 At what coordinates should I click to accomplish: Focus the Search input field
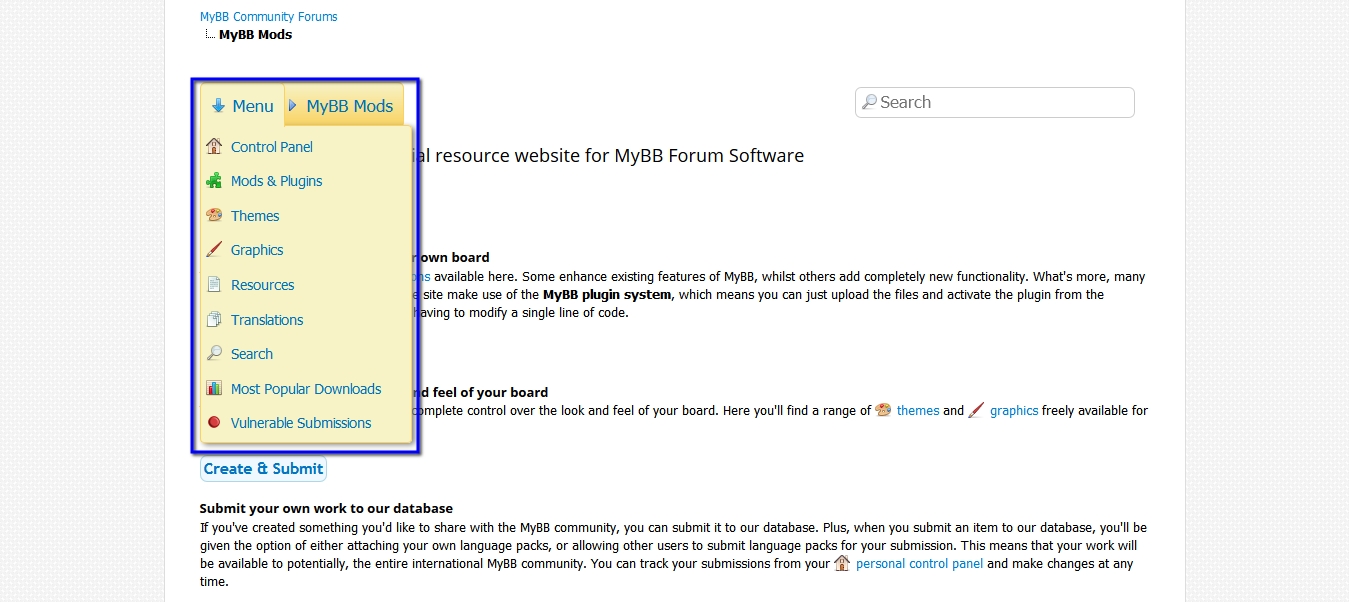pos(995,102)
